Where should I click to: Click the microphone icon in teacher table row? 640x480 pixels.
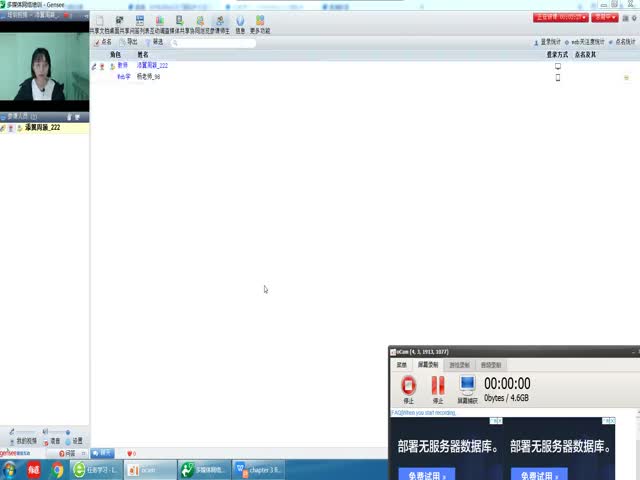coord(94,66)
